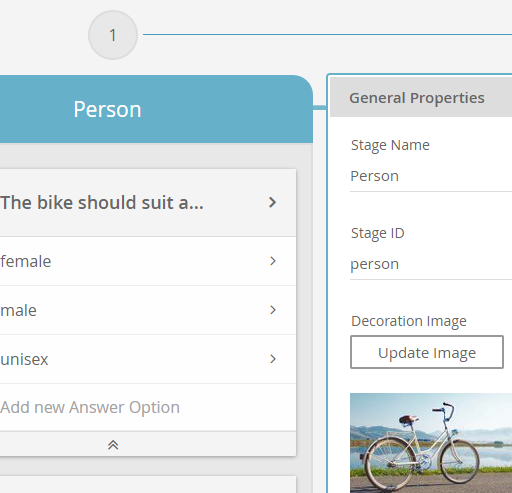Select 'The bike should suit a...' question title
This screenshot has width=512, height=493.
pyautogui.click(x=102, y=202)
